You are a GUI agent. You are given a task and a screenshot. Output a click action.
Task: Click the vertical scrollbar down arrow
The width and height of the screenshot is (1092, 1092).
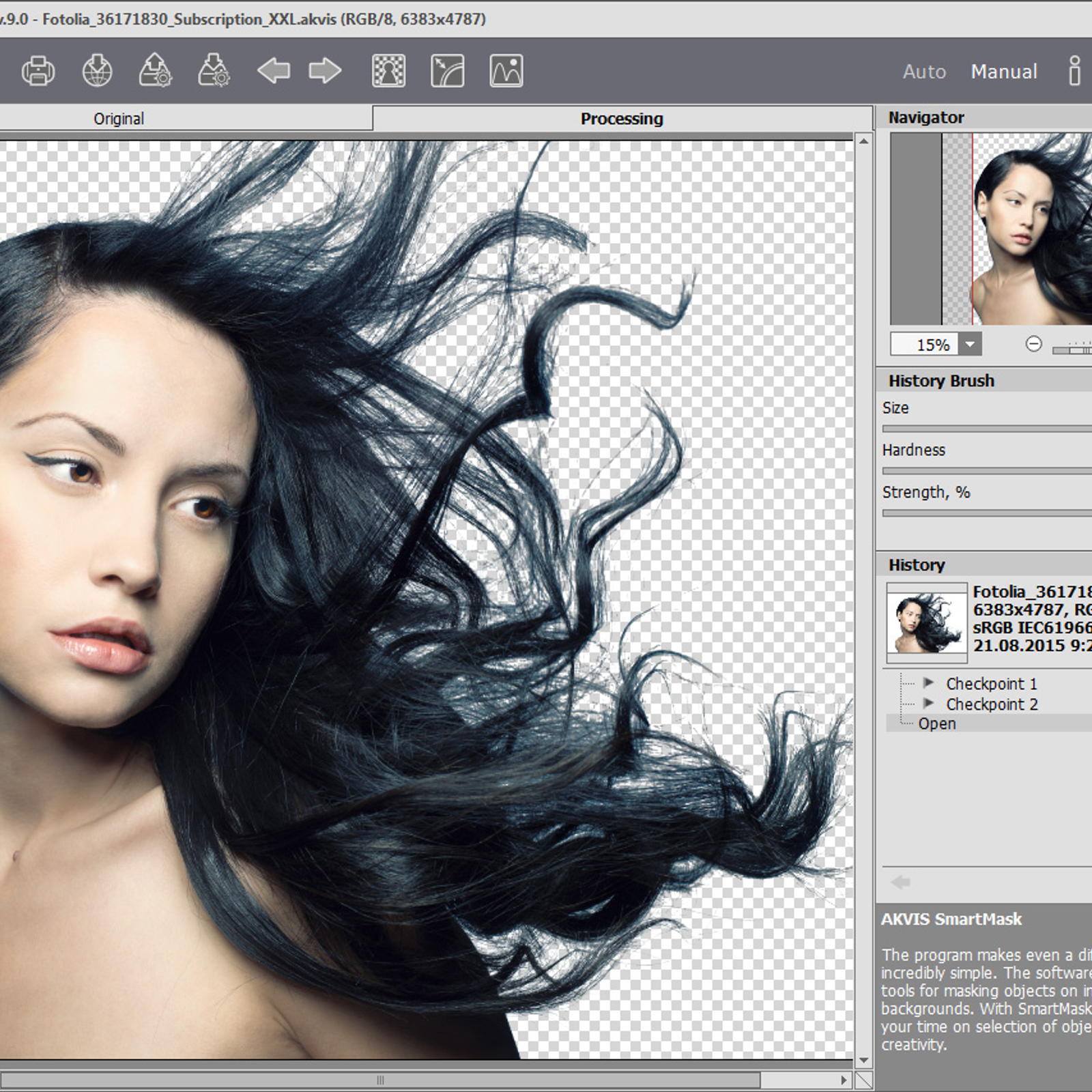point(863,1061)
